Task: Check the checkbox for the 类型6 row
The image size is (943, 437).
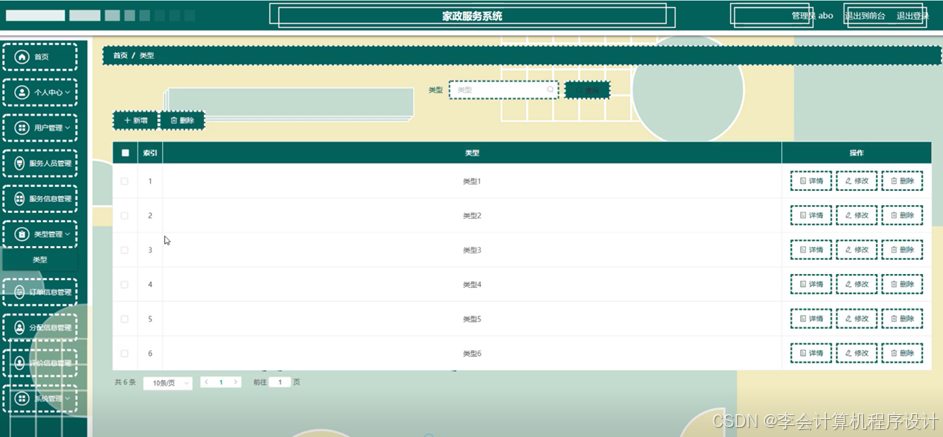Action: pos(124,353)
